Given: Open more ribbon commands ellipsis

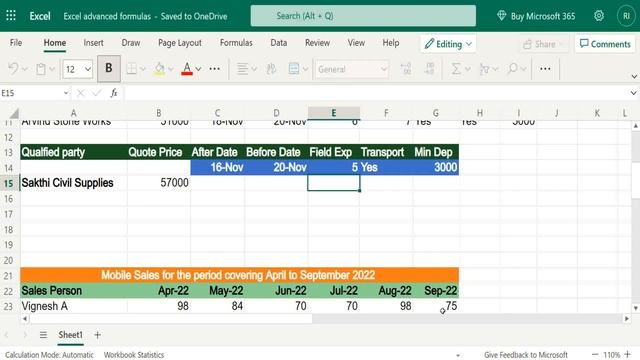Looking at the screenshot, I should [x=545, y=69].
